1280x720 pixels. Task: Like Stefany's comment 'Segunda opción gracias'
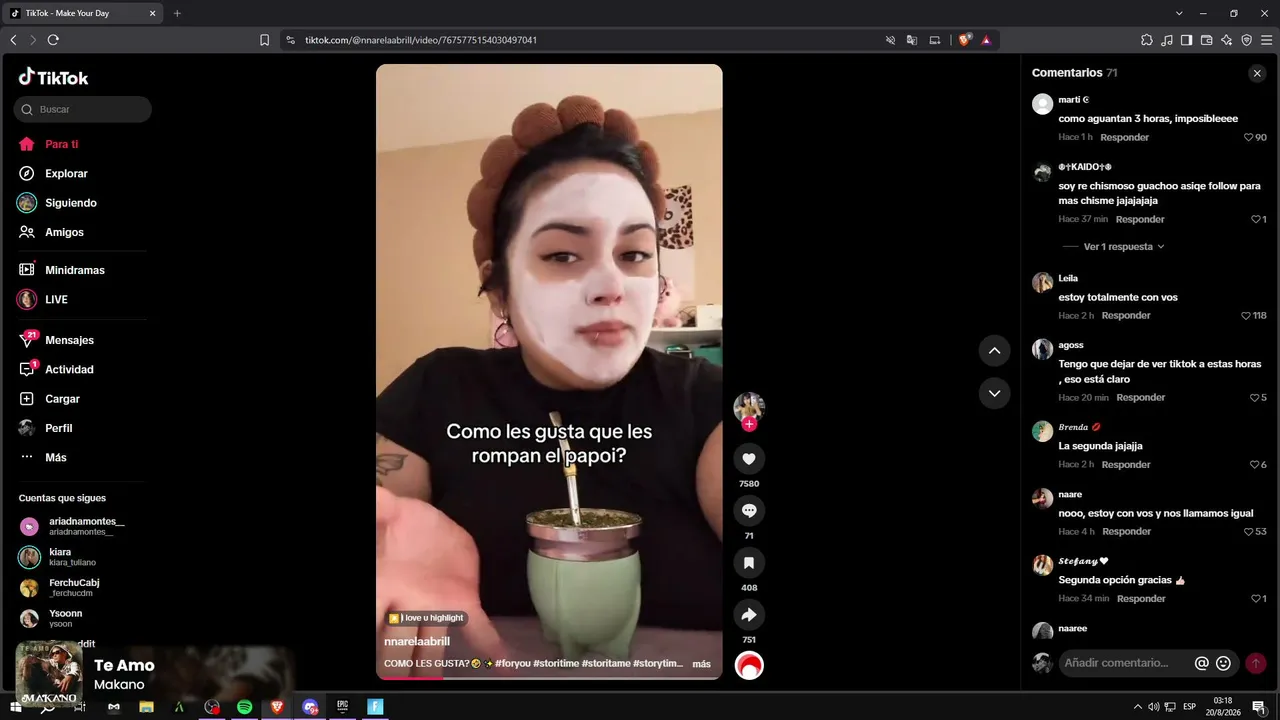tap(1258, 598)
